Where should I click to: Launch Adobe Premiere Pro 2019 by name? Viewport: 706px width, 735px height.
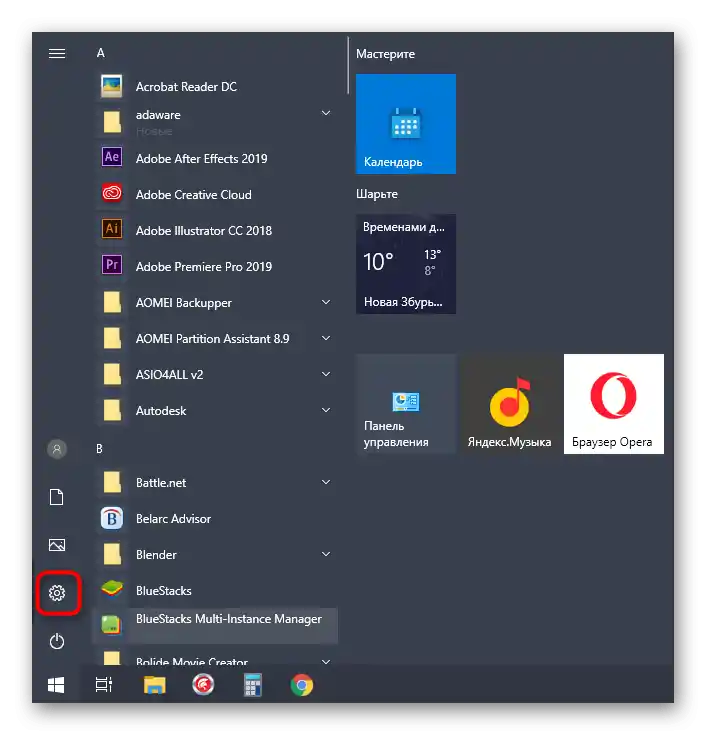[x=204, y=267]
